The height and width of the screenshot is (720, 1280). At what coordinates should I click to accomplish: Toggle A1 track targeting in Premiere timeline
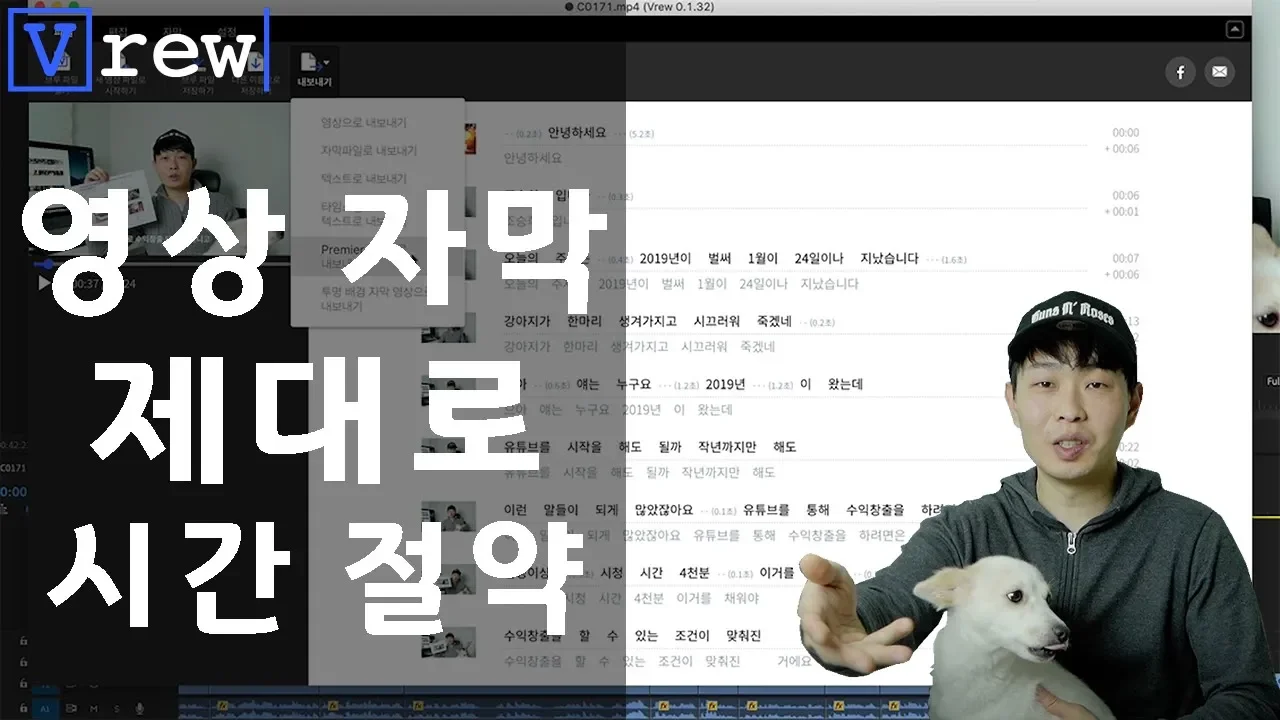tap(45, 708)
